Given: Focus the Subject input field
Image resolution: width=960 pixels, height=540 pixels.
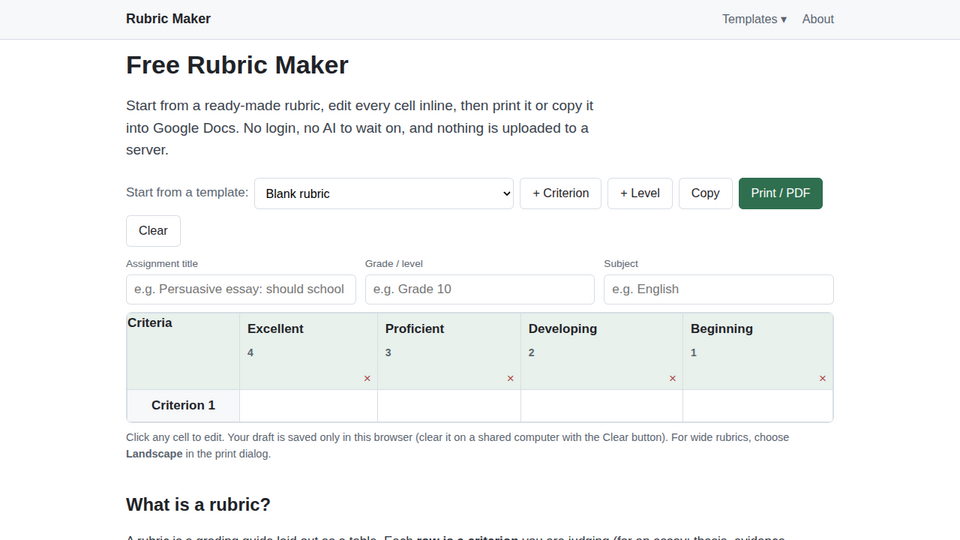Looking at the screenshot, I should [719, 289].
